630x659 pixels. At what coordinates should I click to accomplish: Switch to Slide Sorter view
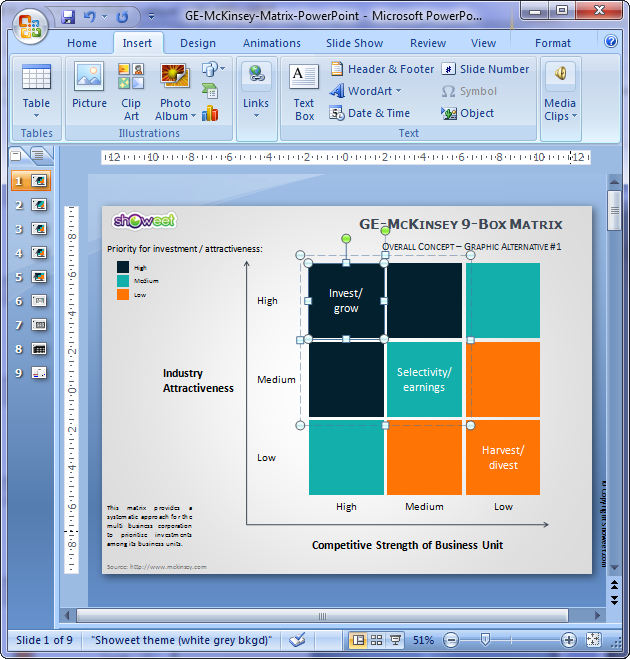click(x=377, y=640)
